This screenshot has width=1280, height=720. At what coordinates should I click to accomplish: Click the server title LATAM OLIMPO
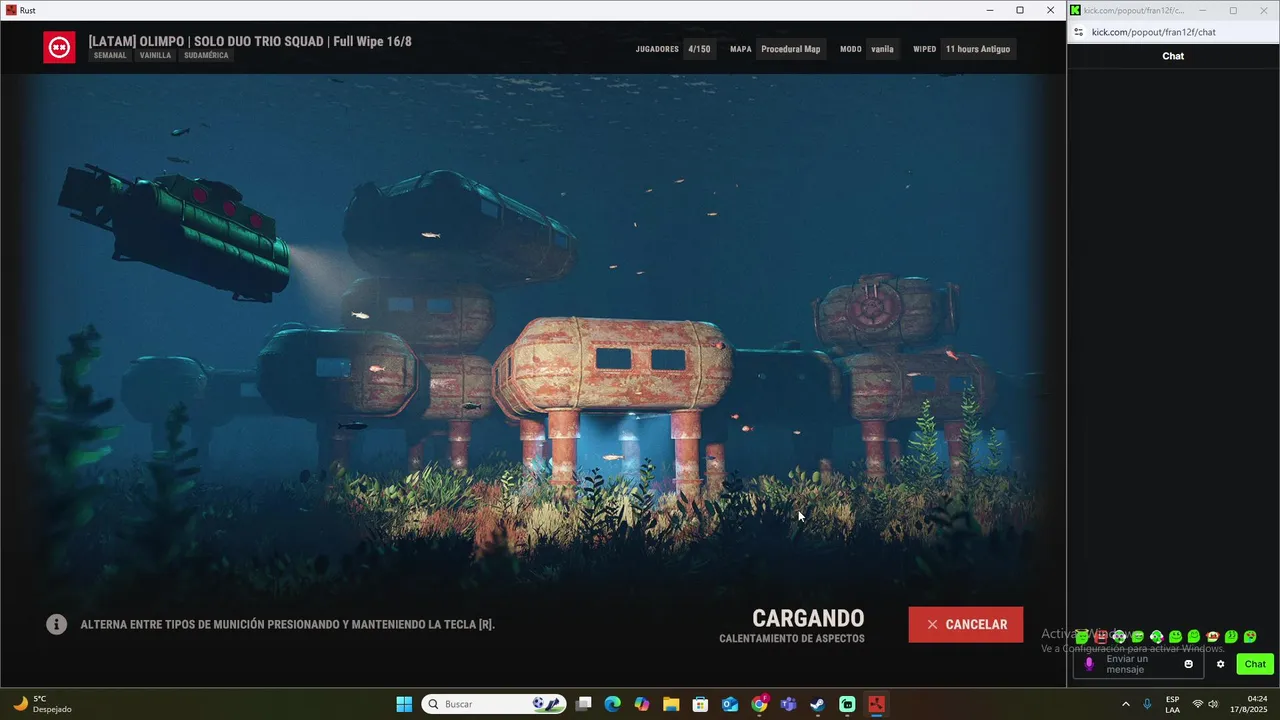(250, 41)
